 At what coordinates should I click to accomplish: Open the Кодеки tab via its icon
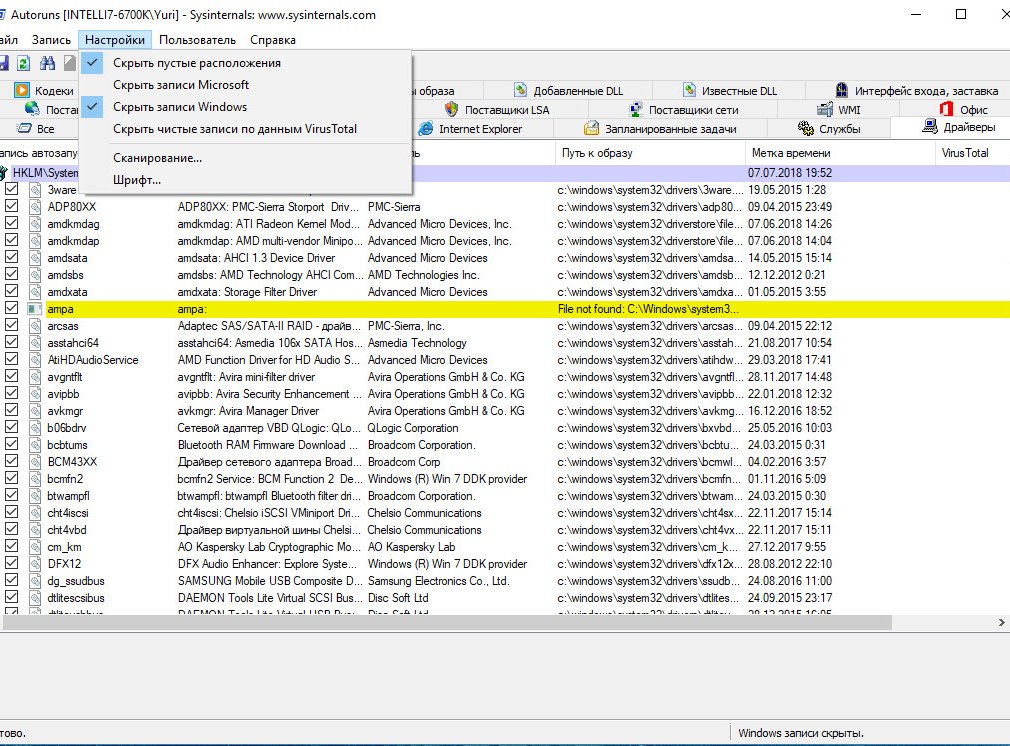[22, 90]
